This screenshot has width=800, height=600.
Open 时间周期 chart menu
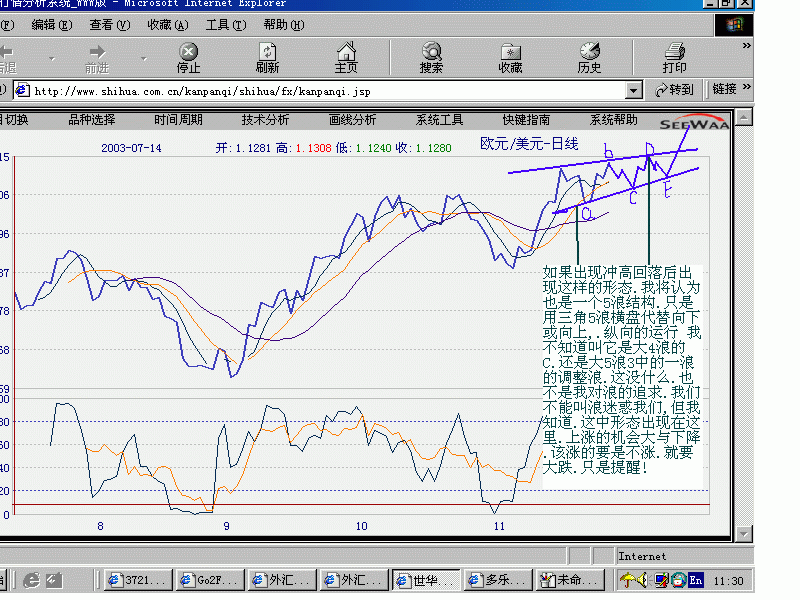coord(179,120)
